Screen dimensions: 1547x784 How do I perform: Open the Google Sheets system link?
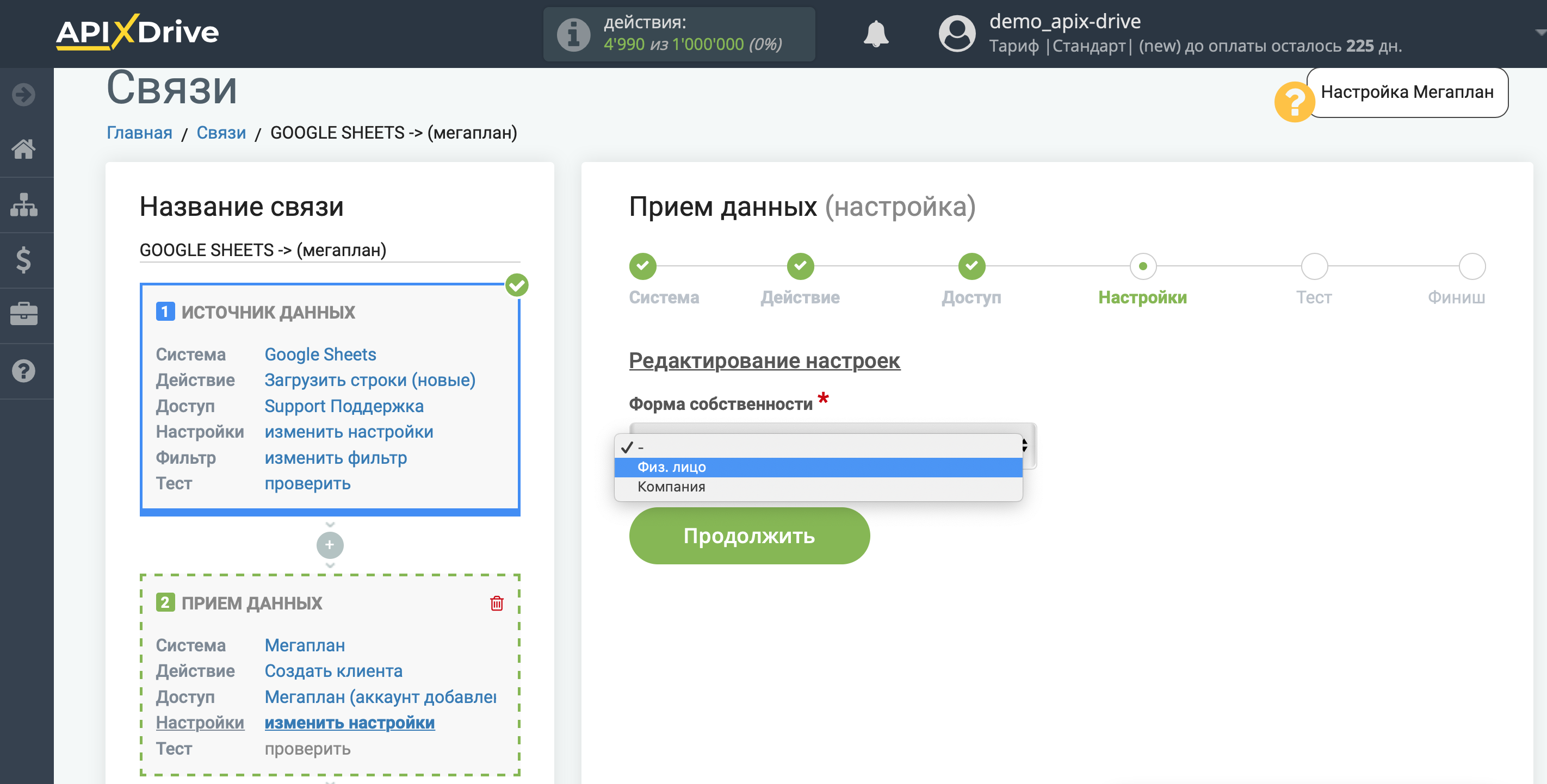pyautogui.click(x=320, y=354)
